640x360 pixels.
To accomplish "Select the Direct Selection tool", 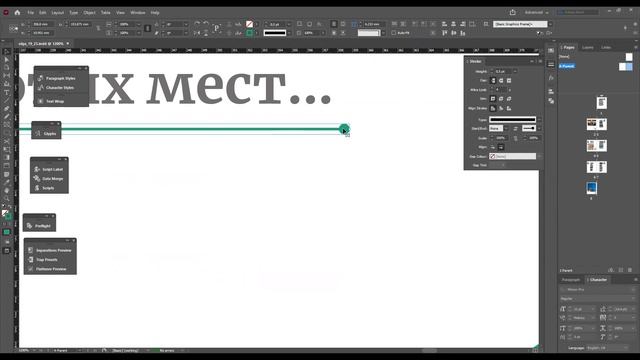I will 7,60.
